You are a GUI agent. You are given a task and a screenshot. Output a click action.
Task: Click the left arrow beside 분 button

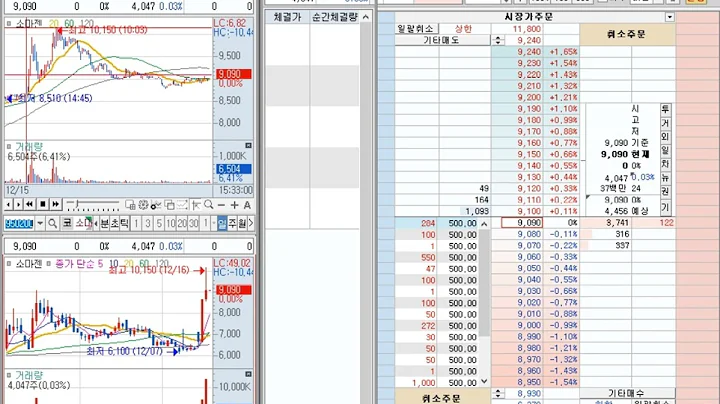pos(96,224)
